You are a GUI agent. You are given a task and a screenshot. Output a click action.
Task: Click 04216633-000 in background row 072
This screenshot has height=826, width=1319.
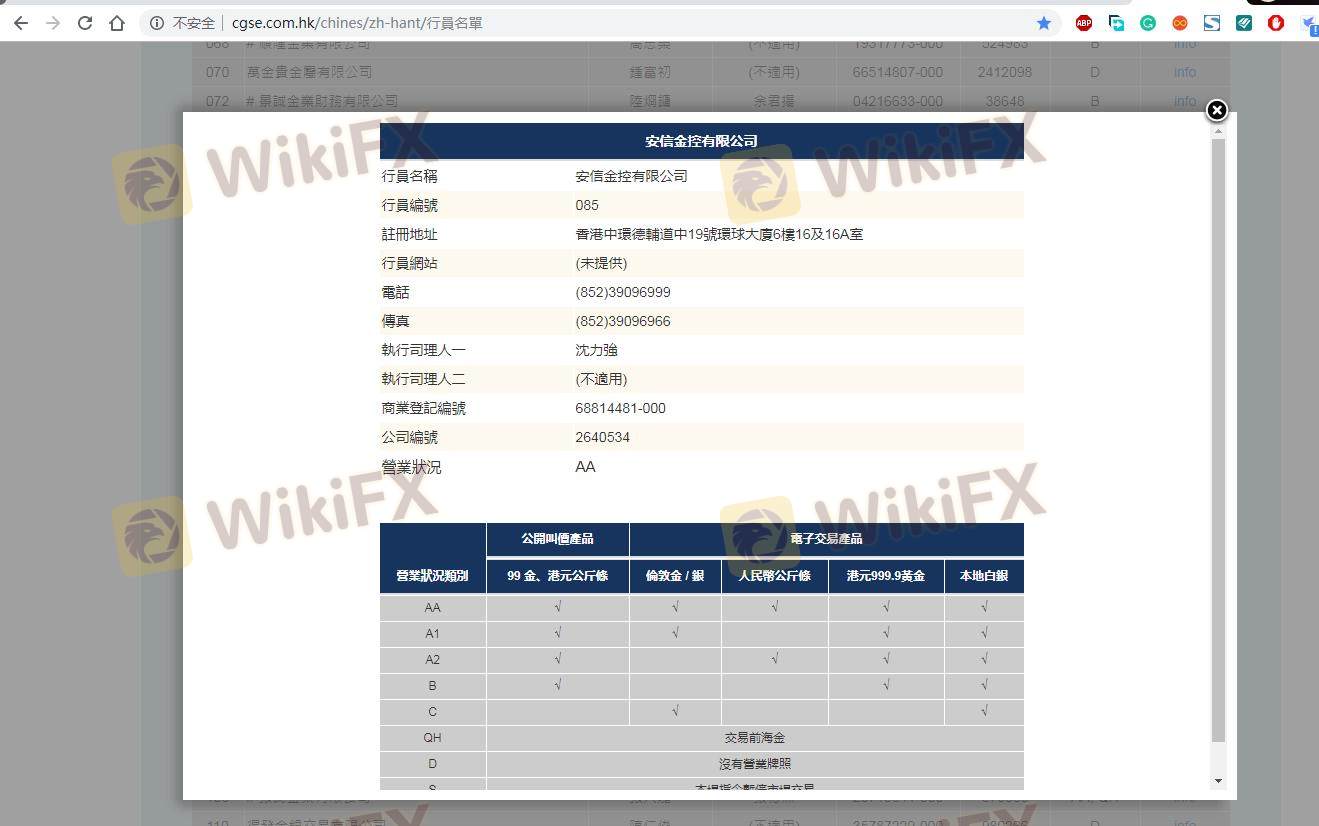point(898,101)
